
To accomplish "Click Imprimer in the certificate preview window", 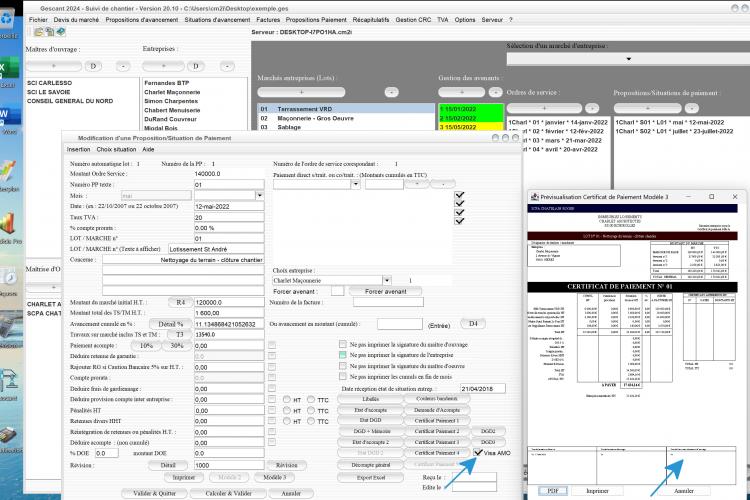I will pos(597,490).
